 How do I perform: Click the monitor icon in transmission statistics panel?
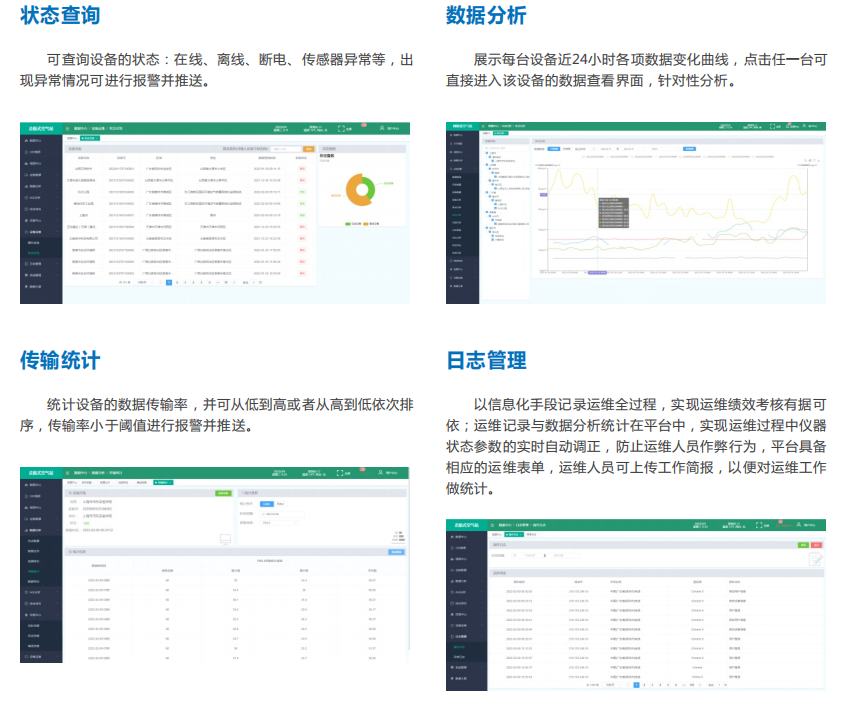(225, 539)
